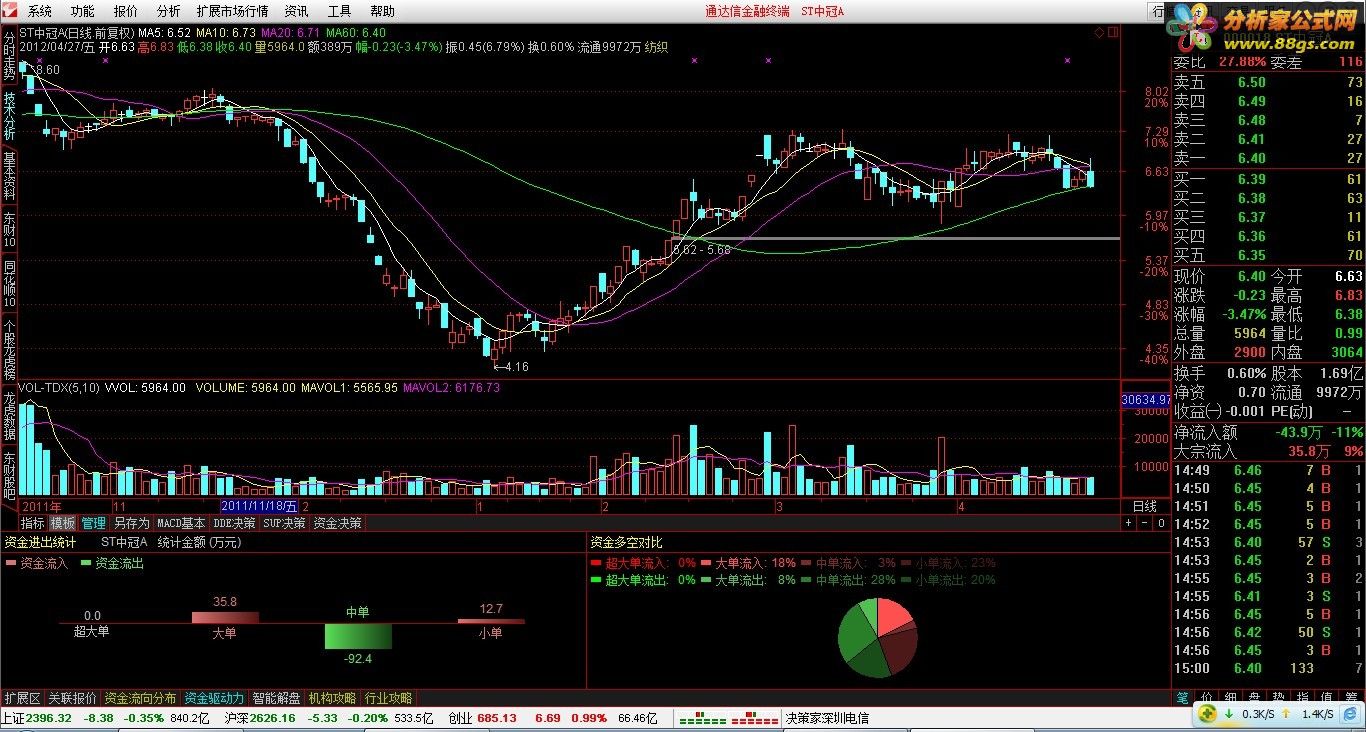Switch to 扩展区 bottom tab

22,698
